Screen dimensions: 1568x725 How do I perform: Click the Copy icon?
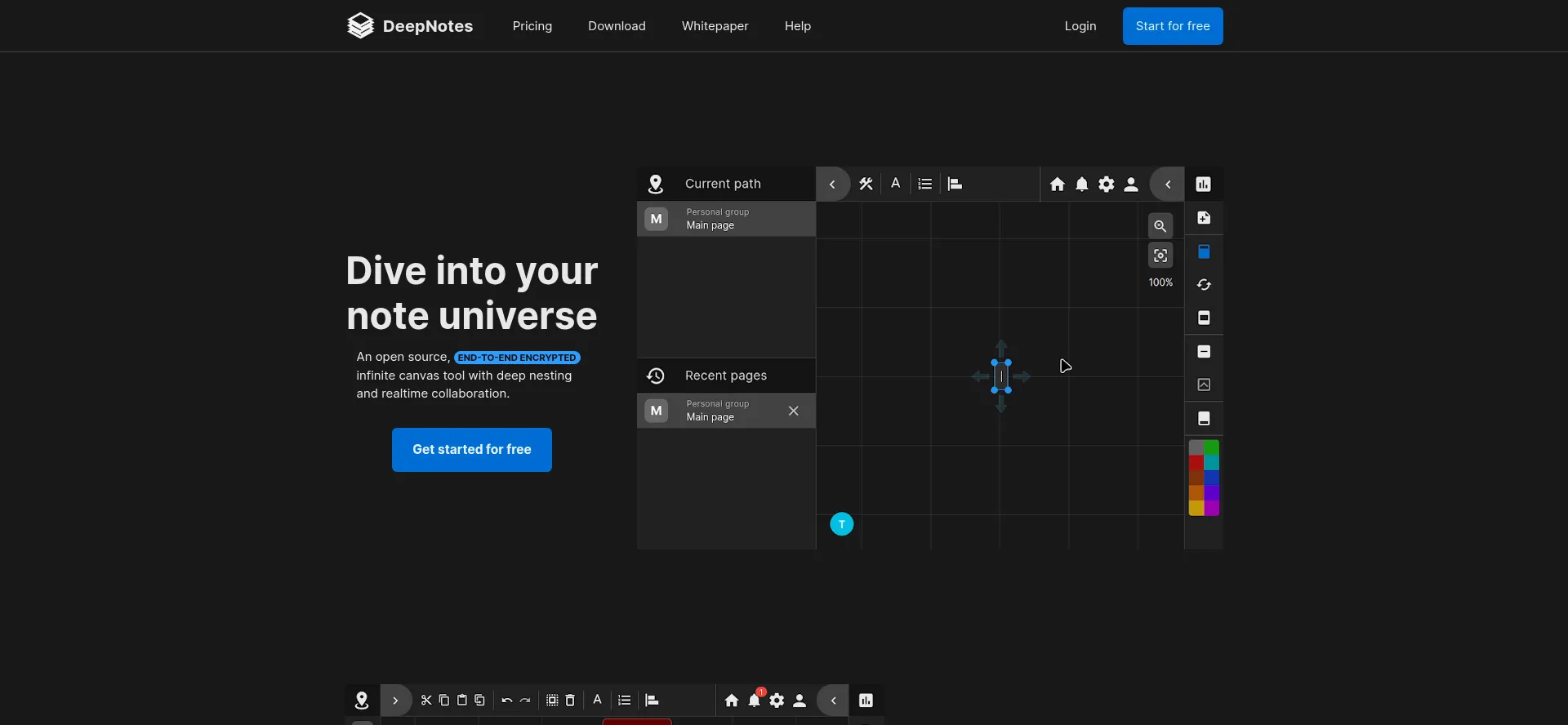pos(444,701)
